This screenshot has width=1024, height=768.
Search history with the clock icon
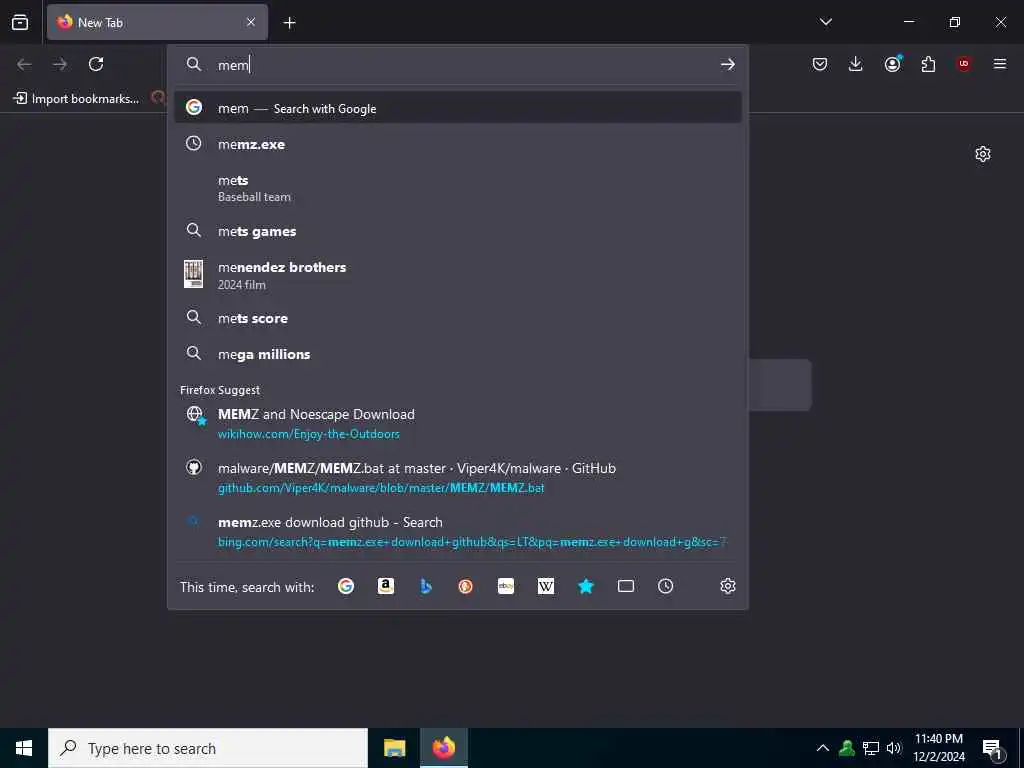(x=665, y=586)
